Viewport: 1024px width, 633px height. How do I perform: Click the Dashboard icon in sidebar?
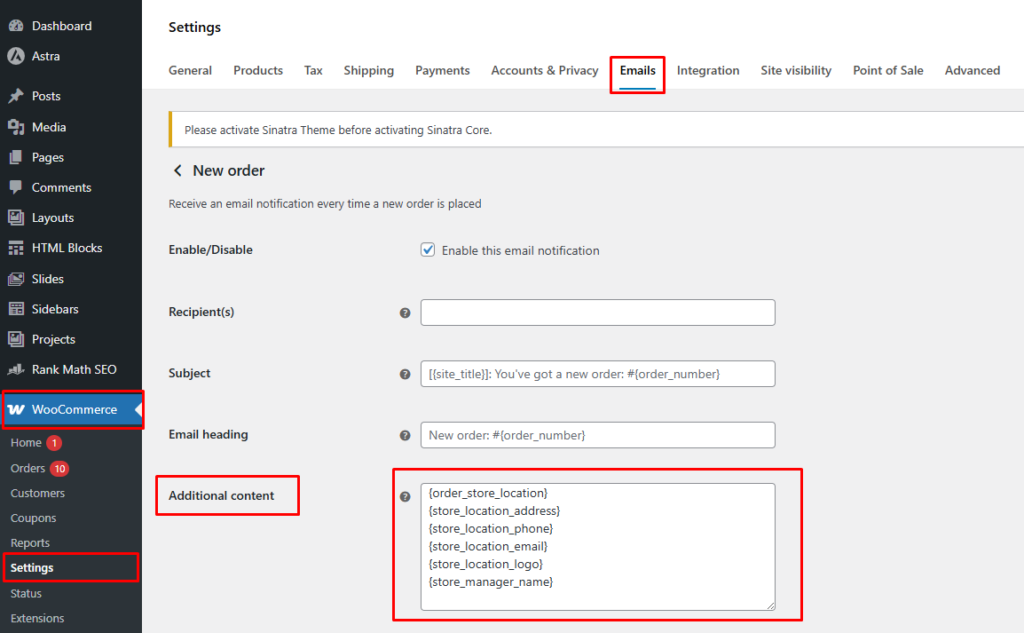[16, 26]
